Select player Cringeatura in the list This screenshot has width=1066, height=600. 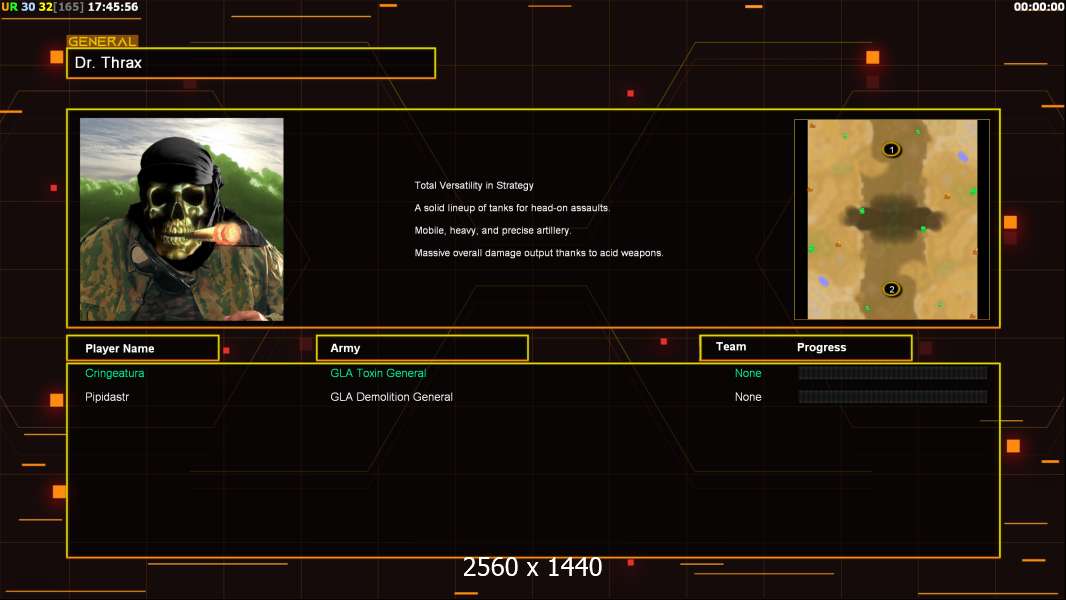pos(114,373)
